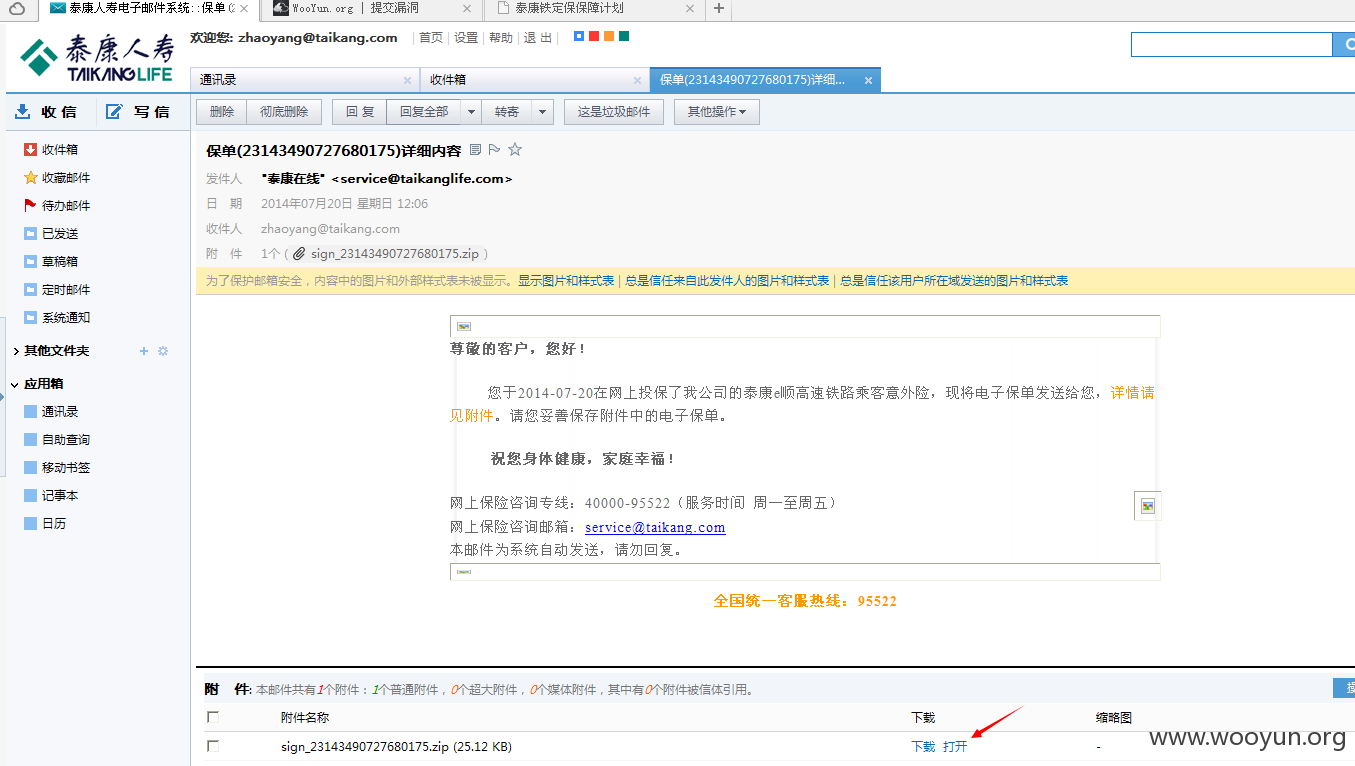Click attachment name sign_23143490727680175.zip in header
The image size is (1355, 766).
click(394, 254)
